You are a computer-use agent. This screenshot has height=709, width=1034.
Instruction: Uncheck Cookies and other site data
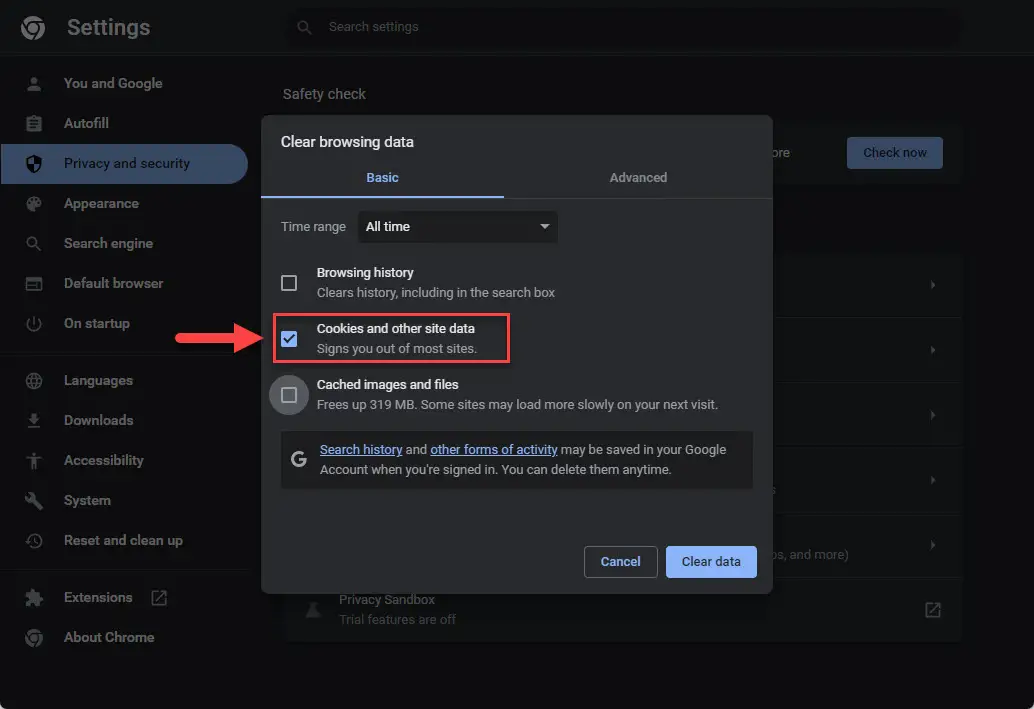[289, 339]
